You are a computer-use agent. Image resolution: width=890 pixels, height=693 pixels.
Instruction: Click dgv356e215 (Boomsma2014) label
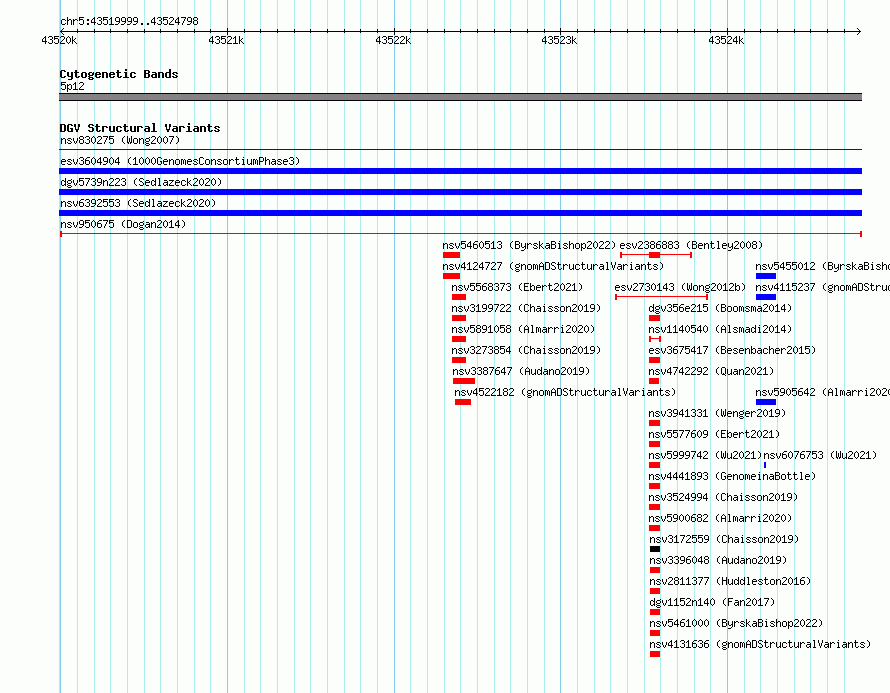(x=720, y=308)
